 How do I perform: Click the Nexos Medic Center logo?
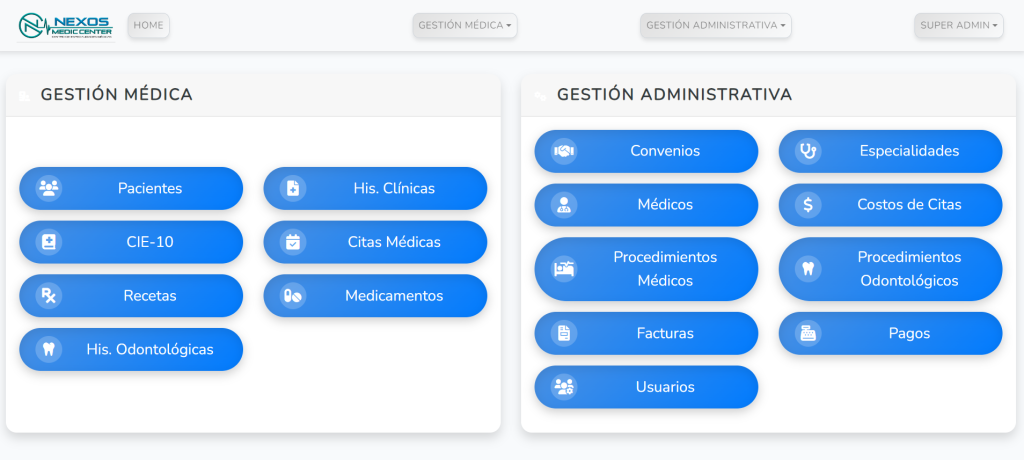(x=66, y=26)
